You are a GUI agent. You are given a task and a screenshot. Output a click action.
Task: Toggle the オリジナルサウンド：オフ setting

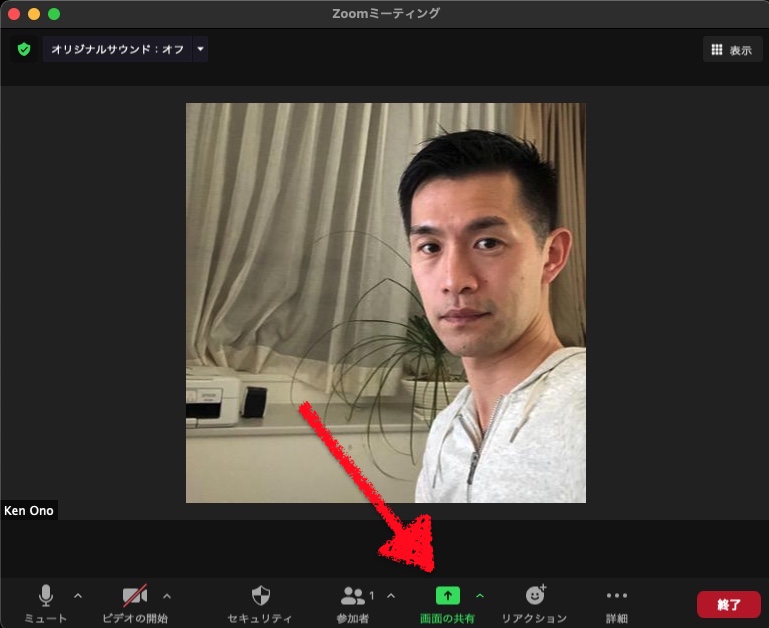click(x=117, y=49)
